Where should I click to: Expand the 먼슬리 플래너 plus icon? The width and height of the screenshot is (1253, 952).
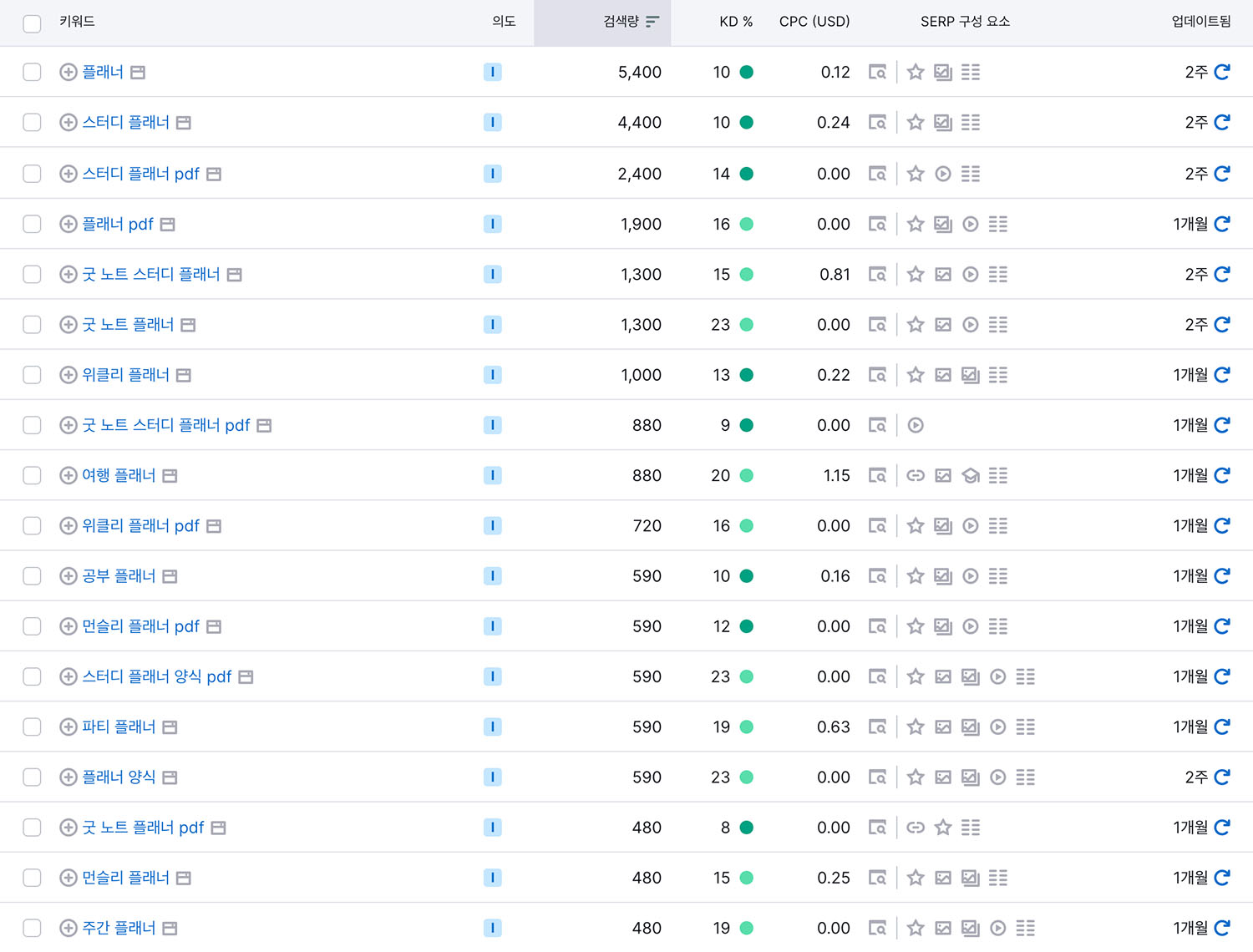tap(68, 878)
